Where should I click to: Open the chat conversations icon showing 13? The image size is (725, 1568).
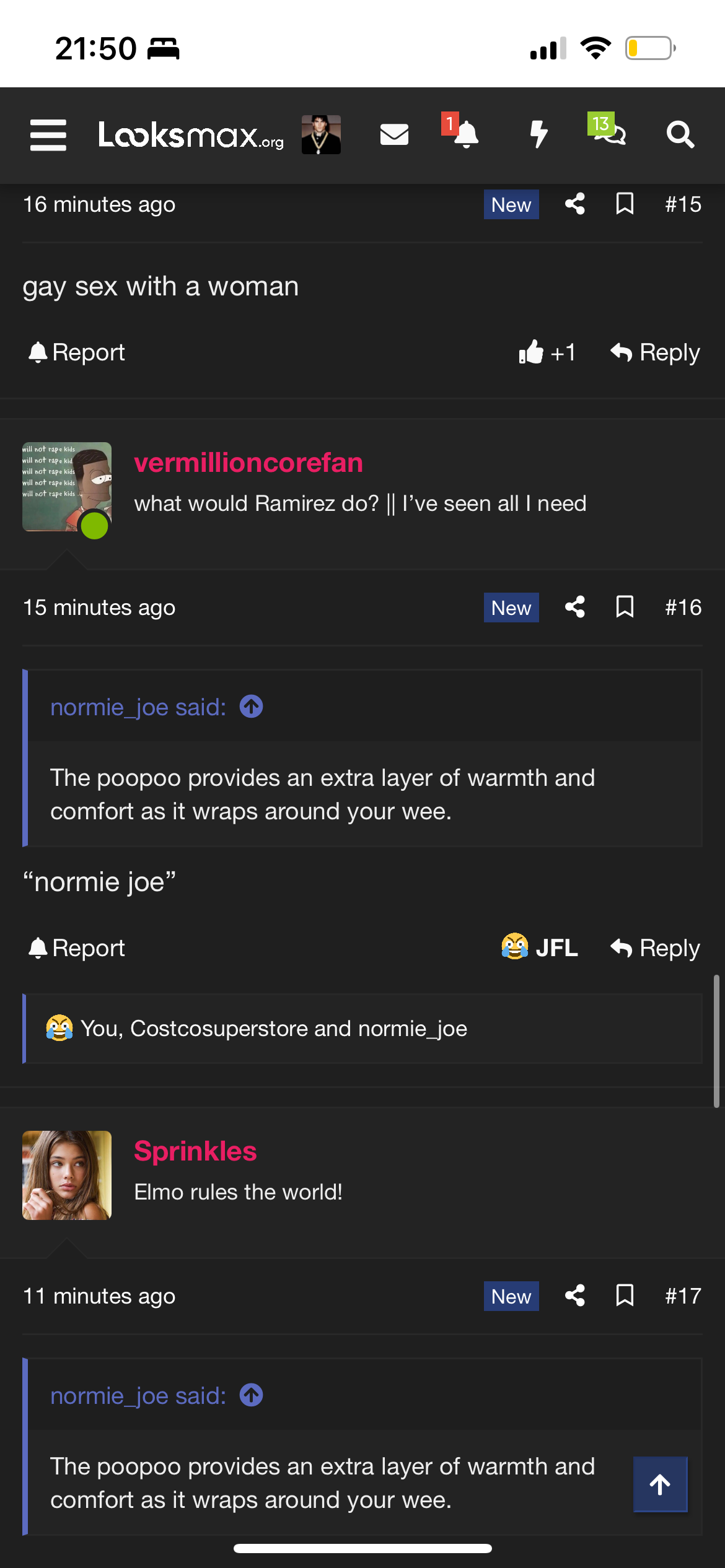(610, 132)
